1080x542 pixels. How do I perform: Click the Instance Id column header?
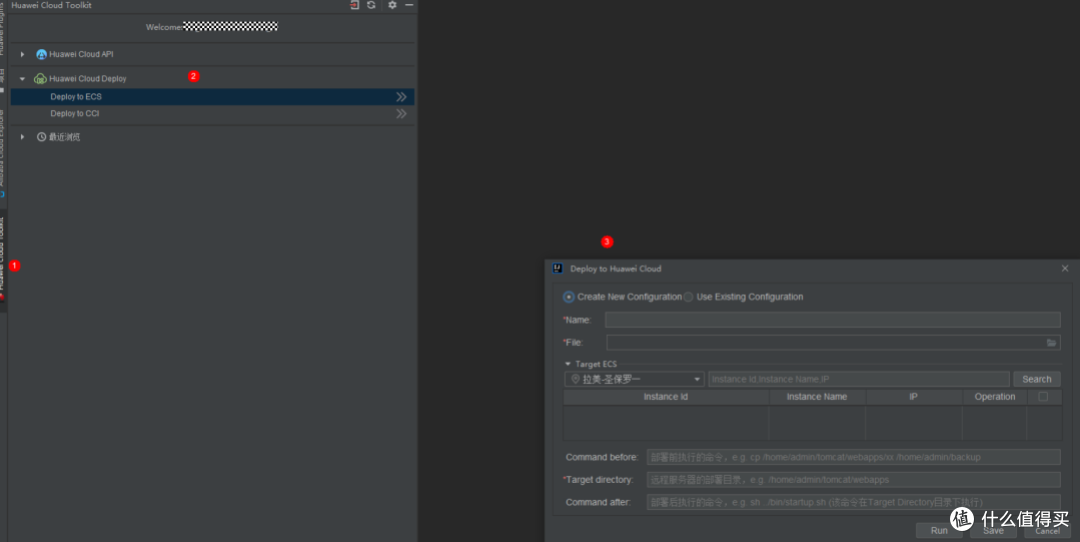click(x=665, y=397)
